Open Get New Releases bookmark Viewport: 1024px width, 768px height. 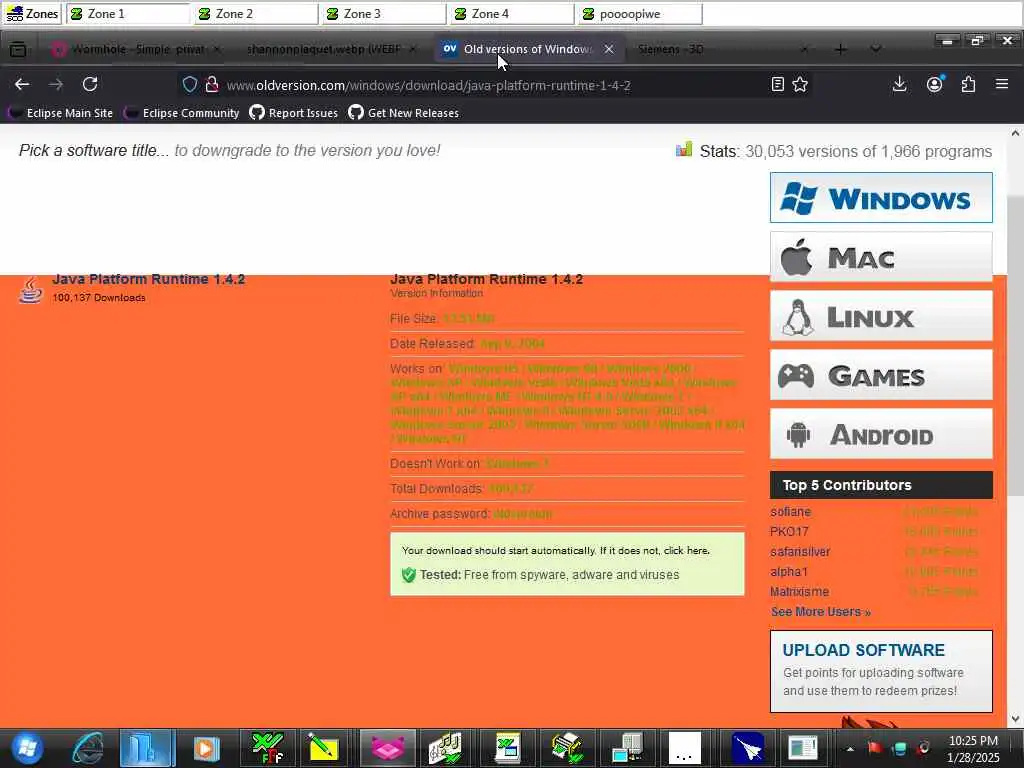(x=404, y=113)
